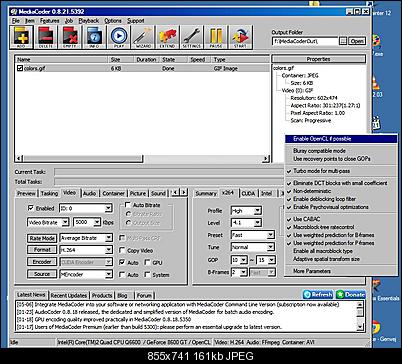Click the file list horizontal scrollbar

tap(142, 159)
